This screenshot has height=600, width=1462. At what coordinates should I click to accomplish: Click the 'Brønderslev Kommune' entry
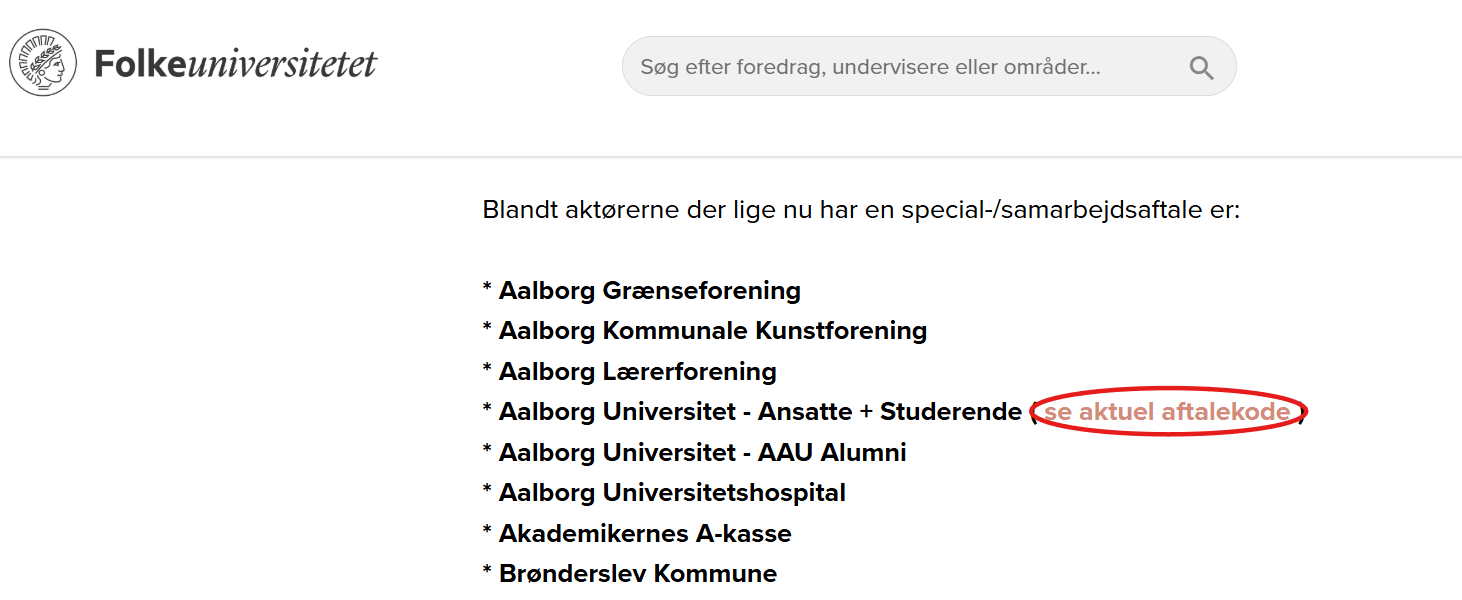pyautogui.click(x=637, y=574)
